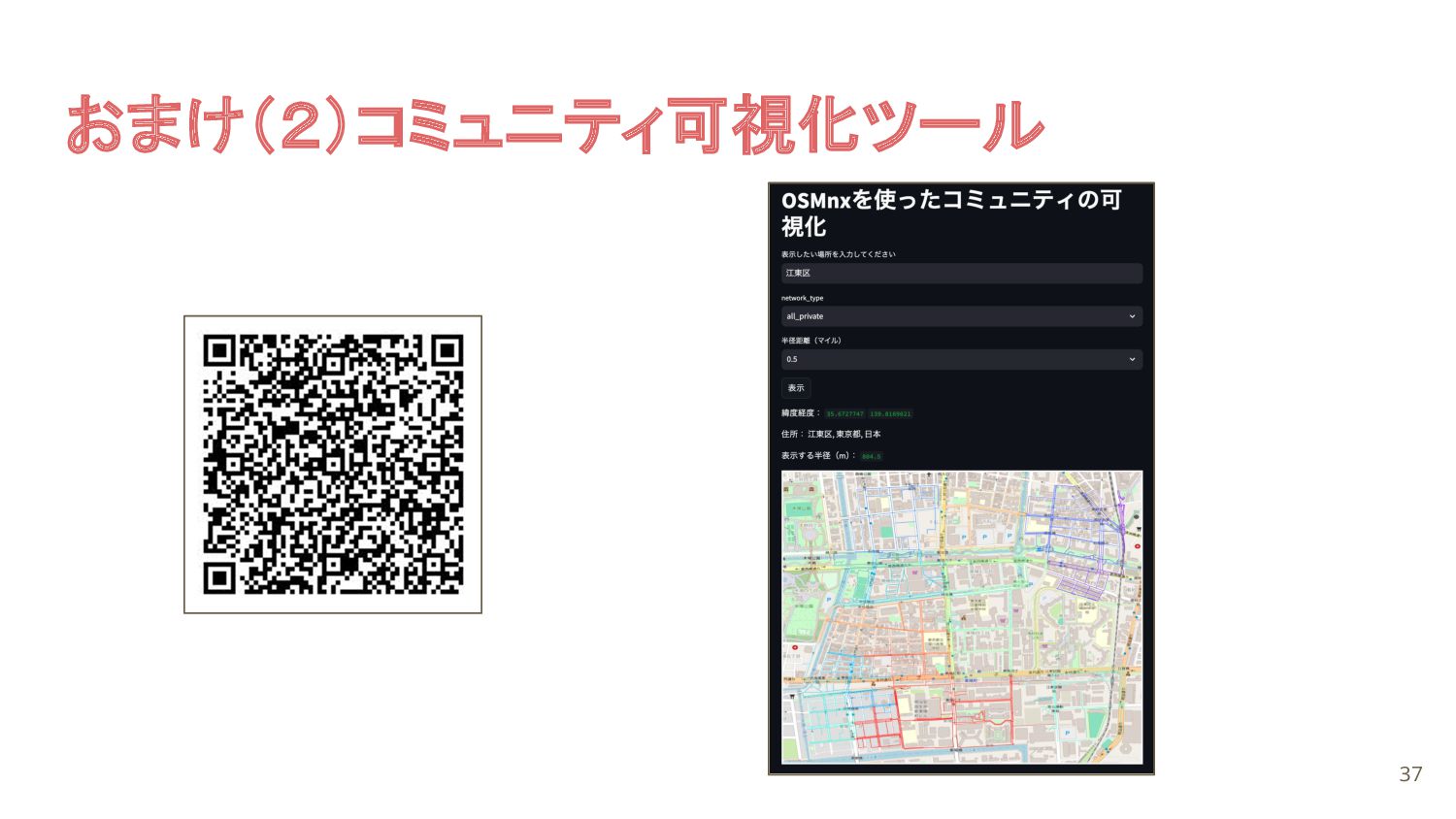Viewport: 1456px width, 819px height.
Task: Click the address text 江東区, 東京都, 日本
Action: pos(844,435)
